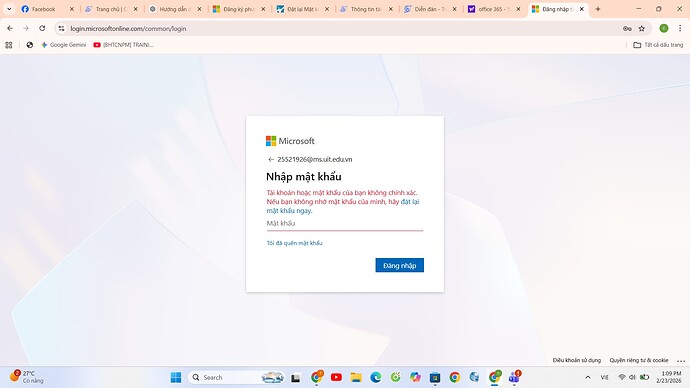The image size is (690, 388).
Task: Show hidden system tray icons
Action: tap(587, 377)
